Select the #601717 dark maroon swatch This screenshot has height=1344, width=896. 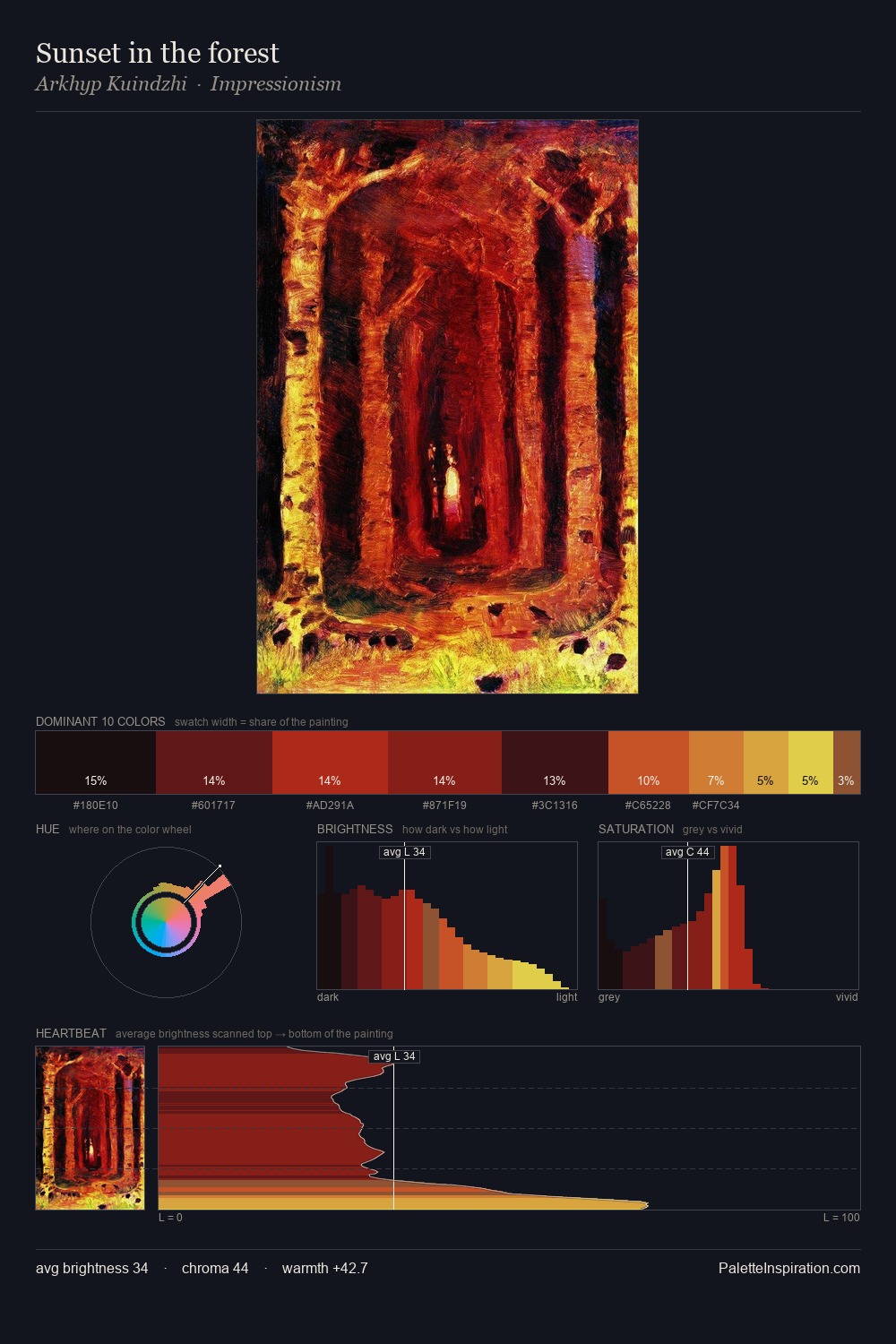[x=214, y=762]
